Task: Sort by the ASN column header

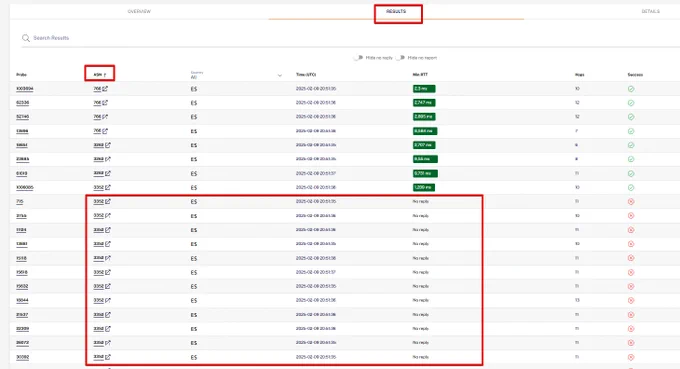Action: pyautogui.click(x=100, y=75)
